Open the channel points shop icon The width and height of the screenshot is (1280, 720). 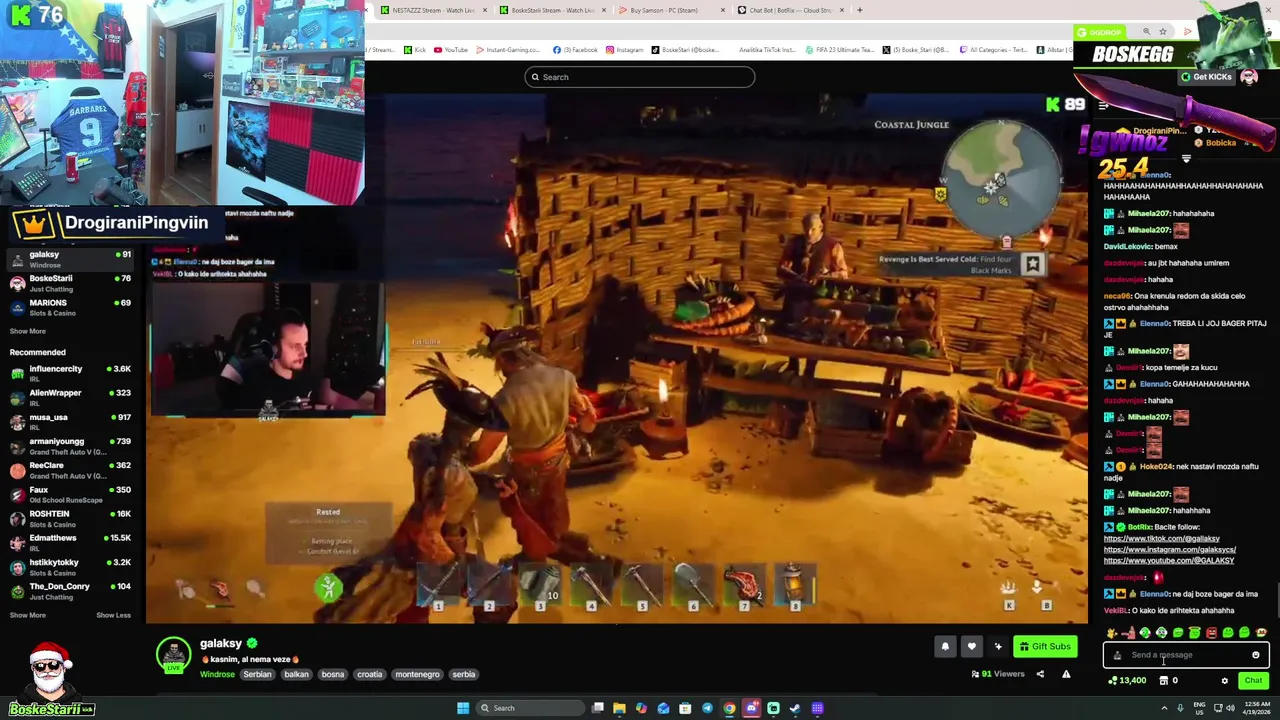coord(1164,681)
